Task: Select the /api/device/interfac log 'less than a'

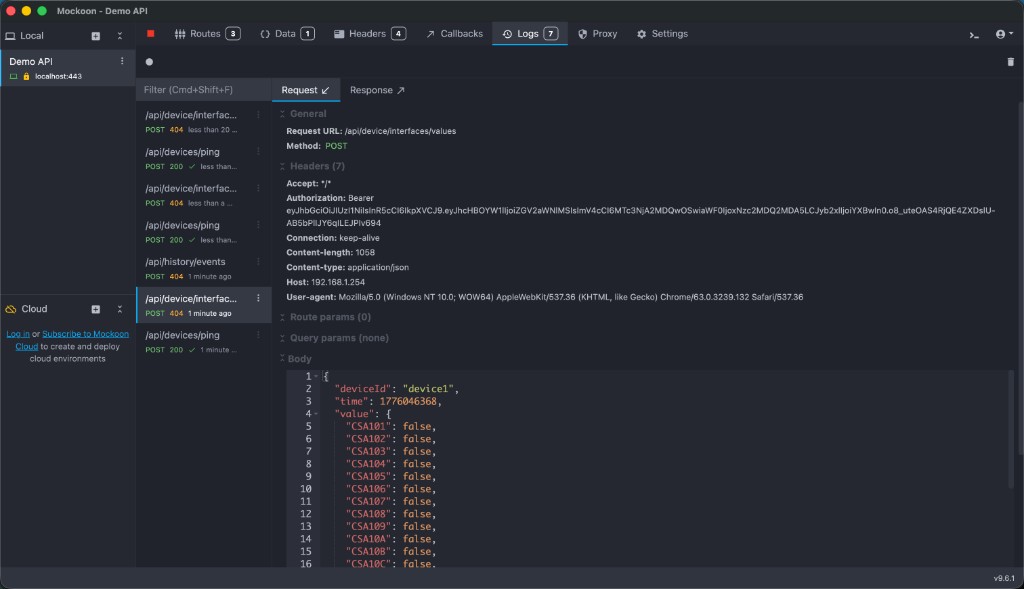Action: tap(203, 195)
